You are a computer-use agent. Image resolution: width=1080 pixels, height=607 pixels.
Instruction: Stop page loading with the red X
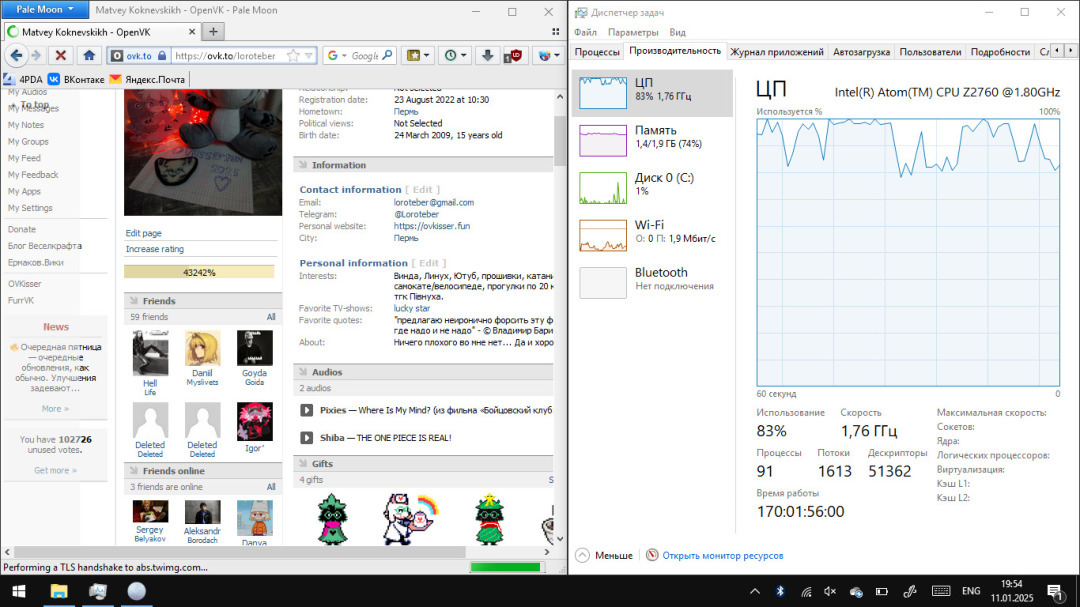point(61,56)
